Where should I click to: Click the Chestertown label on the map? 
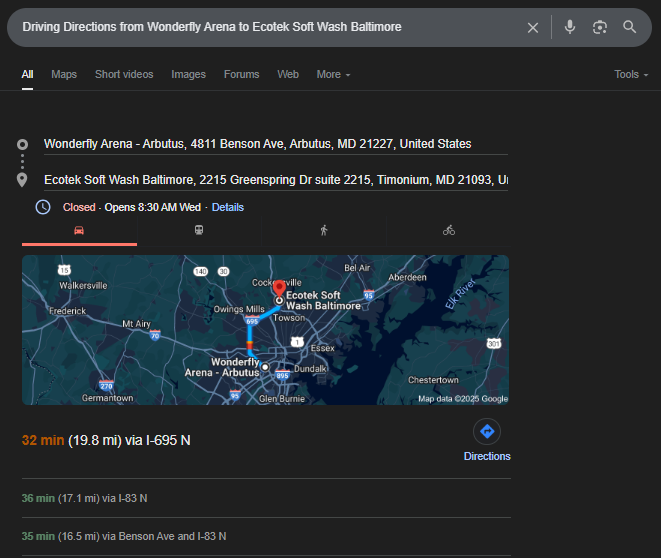pos(433,380)
